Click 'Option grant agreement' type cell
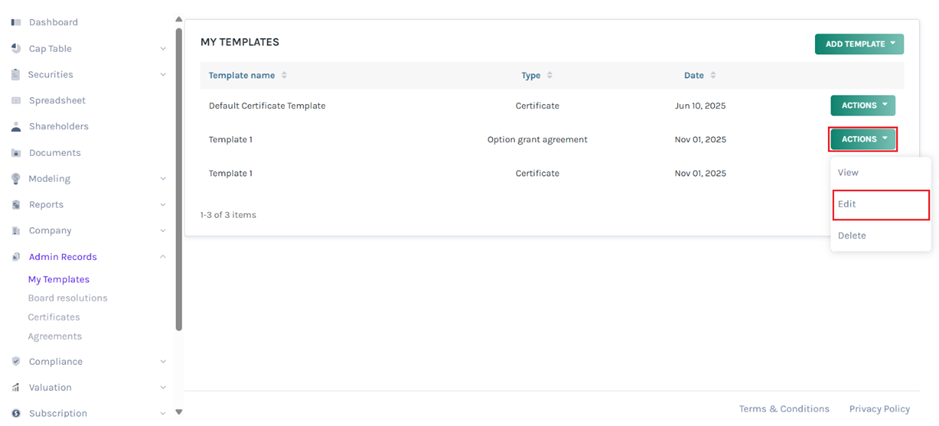The image size is (939, 426). 537,140
